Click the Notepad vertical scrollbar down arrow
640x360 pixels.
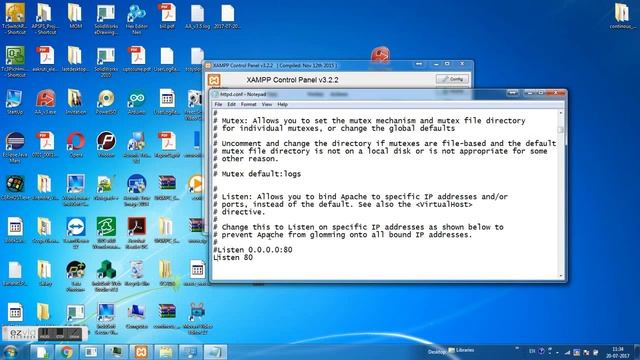[x=561, y=276]
